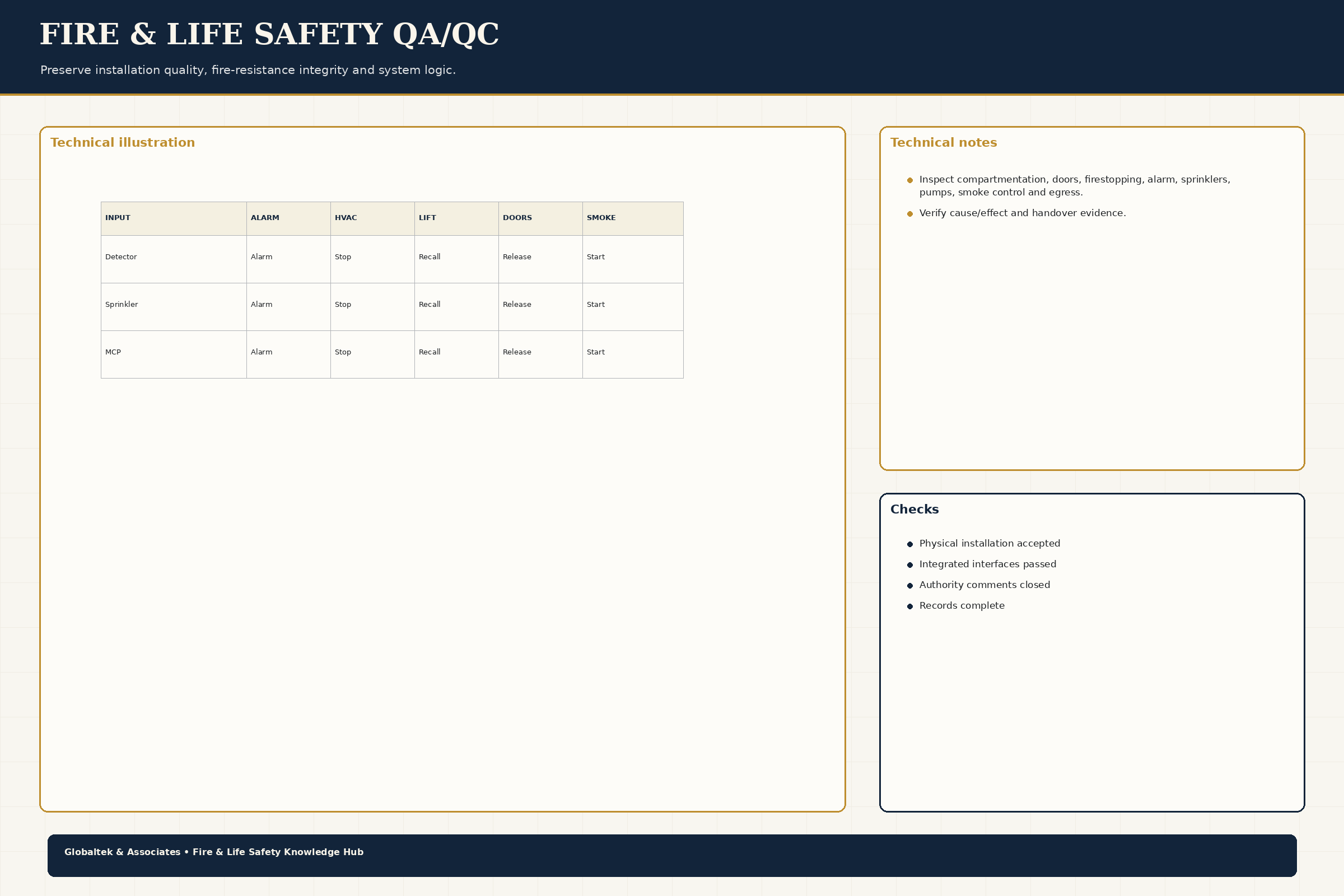The height and width of the screenshot is (896, 1344).
Task: Click 'Records complete' check item
Action: 961,606
